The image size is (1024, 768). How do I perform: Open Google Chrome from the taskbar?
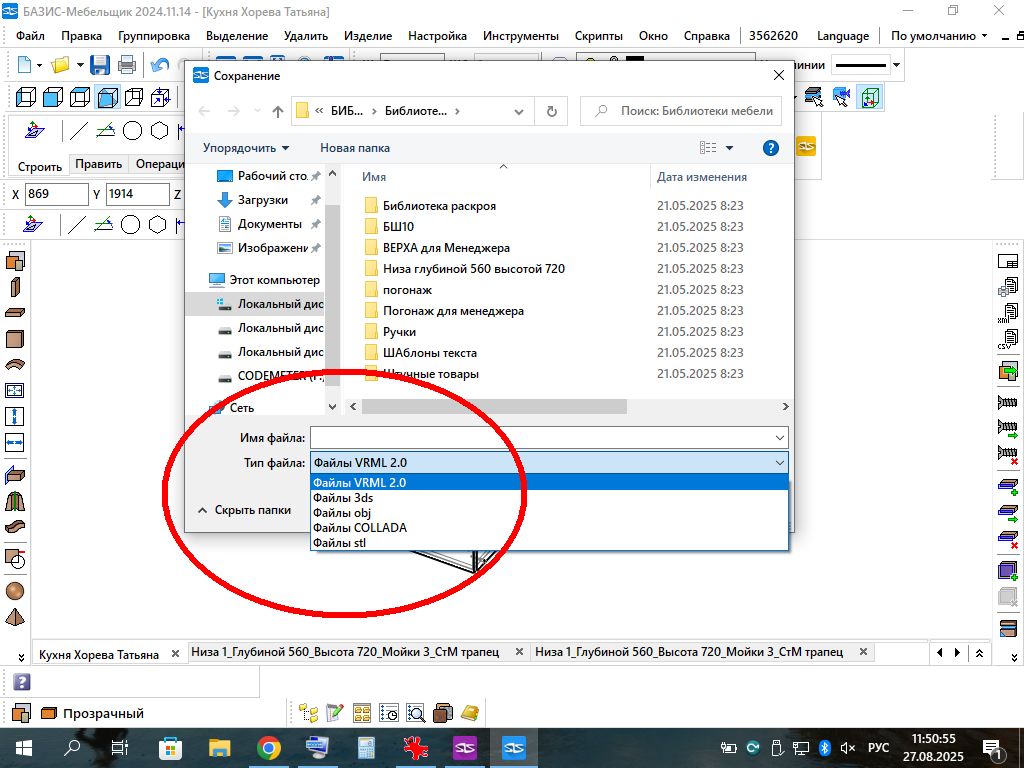[268, 748]
